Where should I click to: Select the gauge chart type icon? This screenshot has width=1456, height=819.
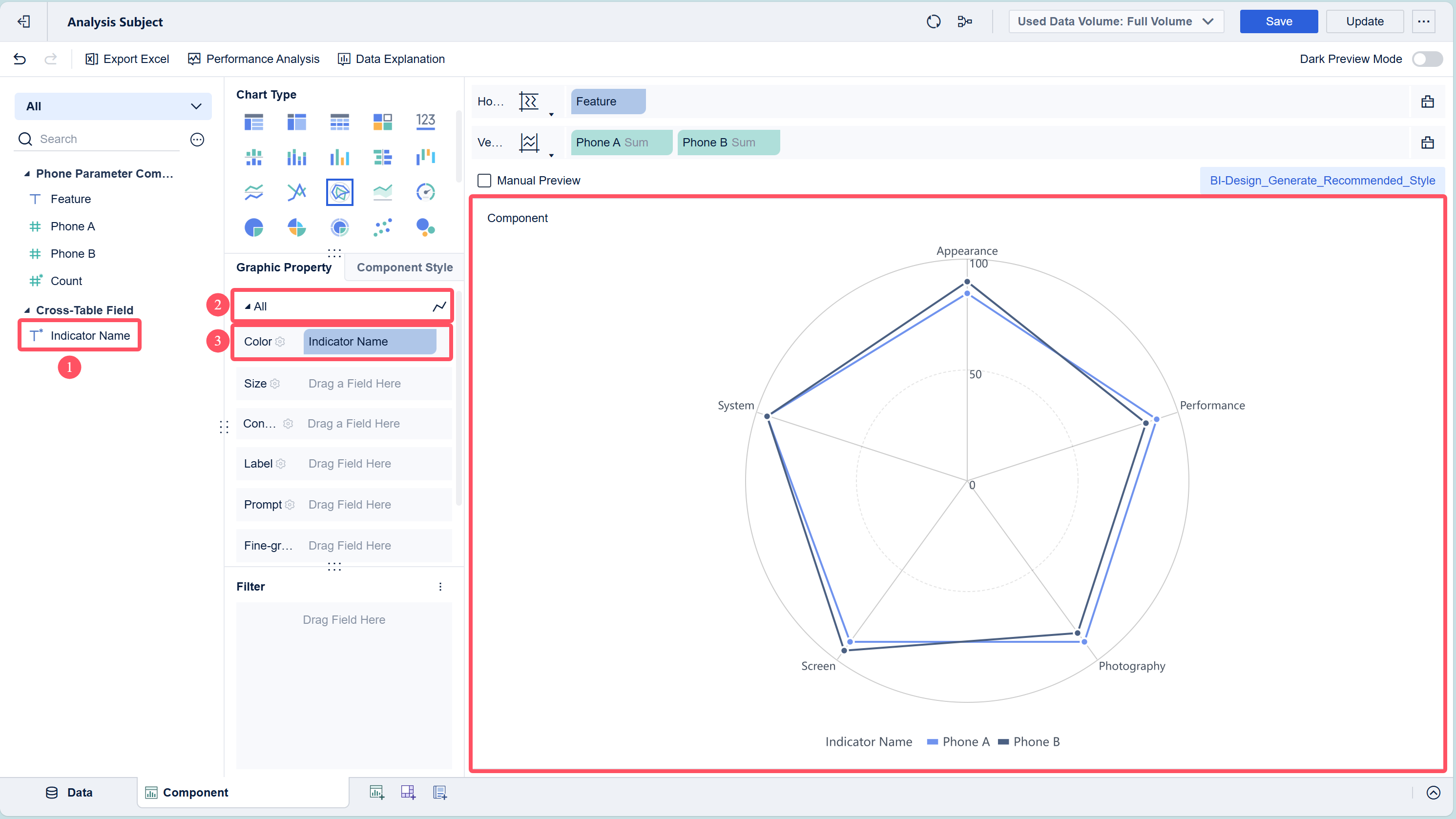click(x=426, y=192)
